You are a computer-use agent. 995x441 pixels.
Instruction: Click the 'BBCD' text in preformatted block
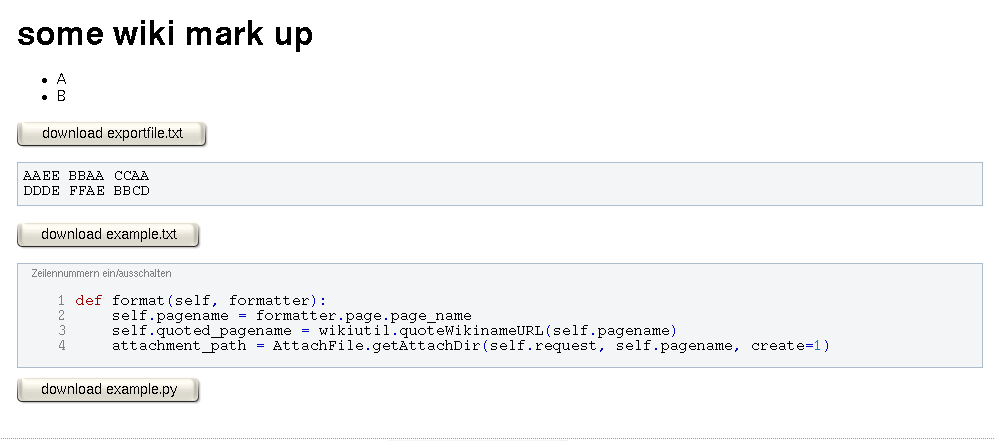tap(131, 190)
